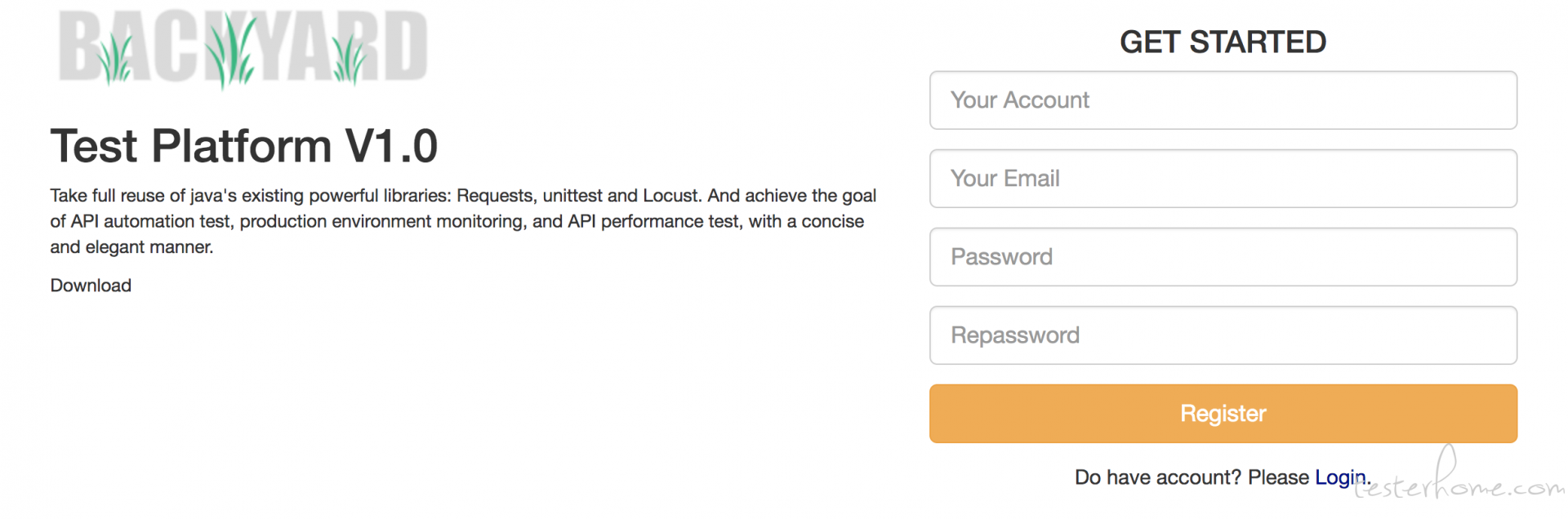
Task: Click the BACKYARD logo image
Action: coord(243,47)
